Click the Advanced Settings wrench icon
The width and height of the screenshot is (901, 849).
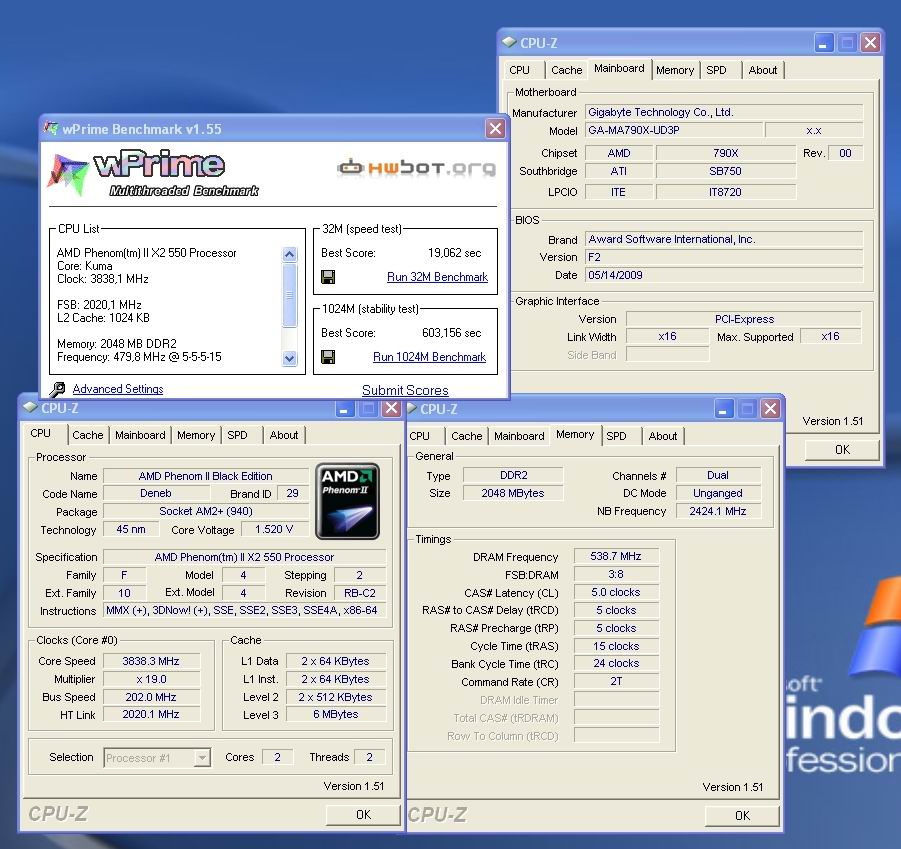click(x=57, y=389)
